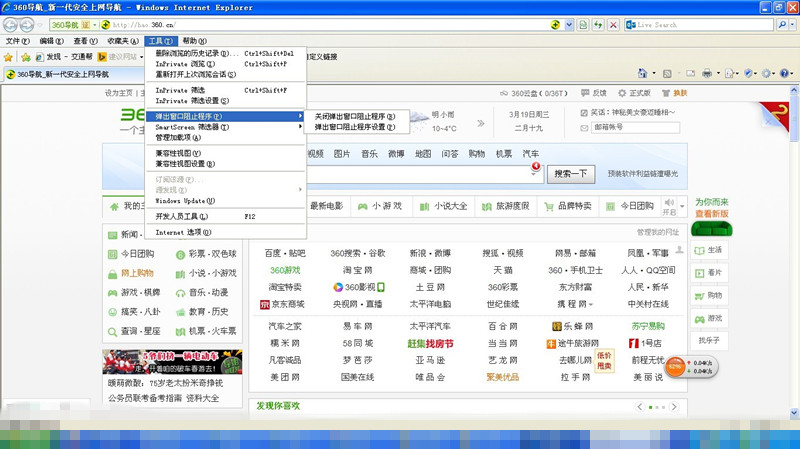Click the Print toolbar icon
Screen dimensions: 800x449
pyautogui.click(x=707, y=73)
